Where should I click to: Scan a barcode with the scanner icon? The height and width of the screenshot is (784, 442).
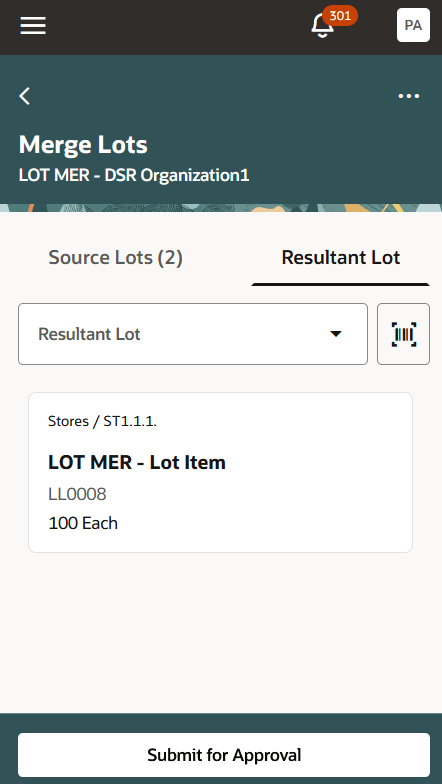[404, 334]
